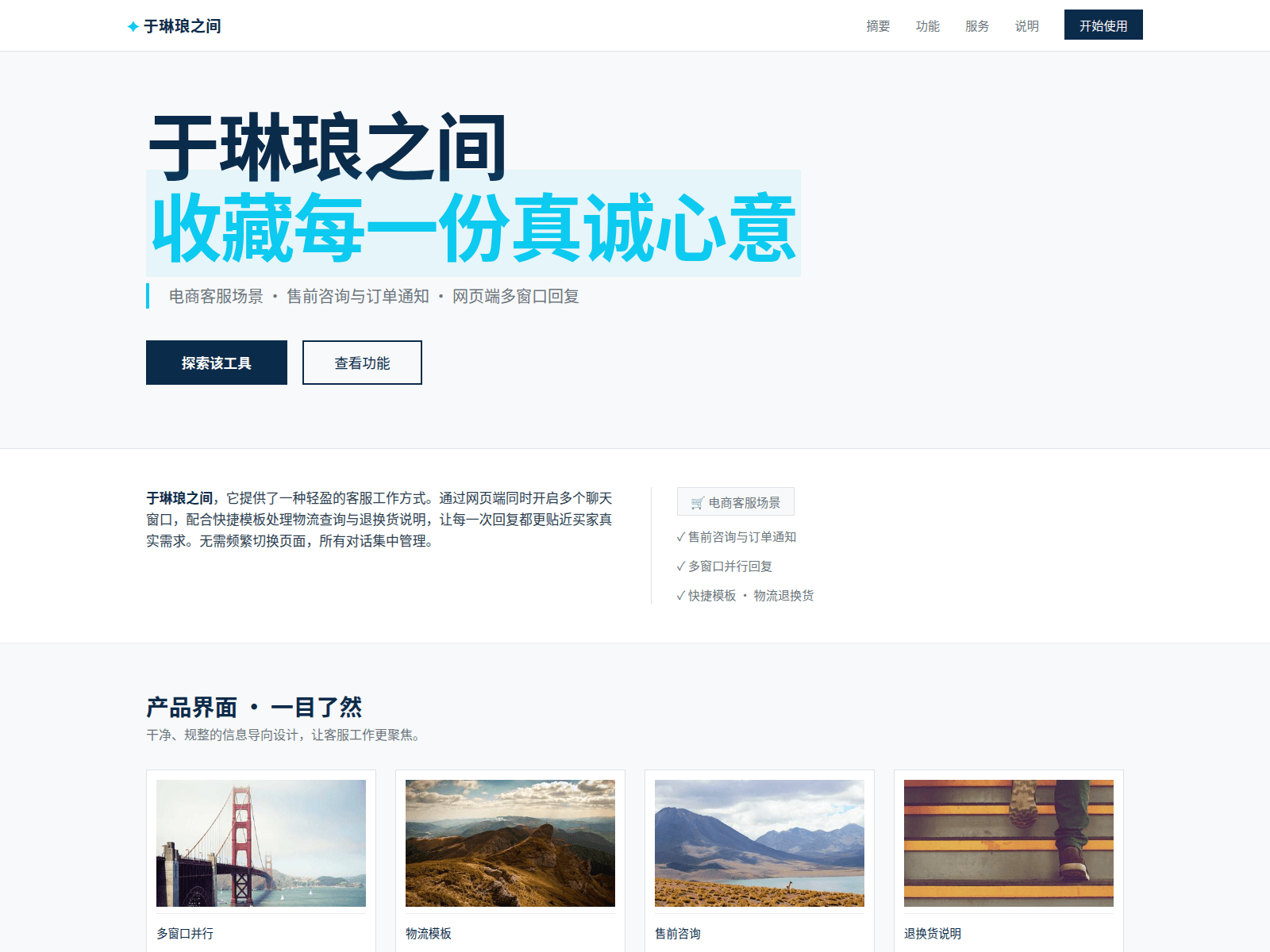Viewport: 1270px width, 952px height.
Task: Click the 产品界面 · 一目了然 section heading
Action: click(x=254, y=707)
